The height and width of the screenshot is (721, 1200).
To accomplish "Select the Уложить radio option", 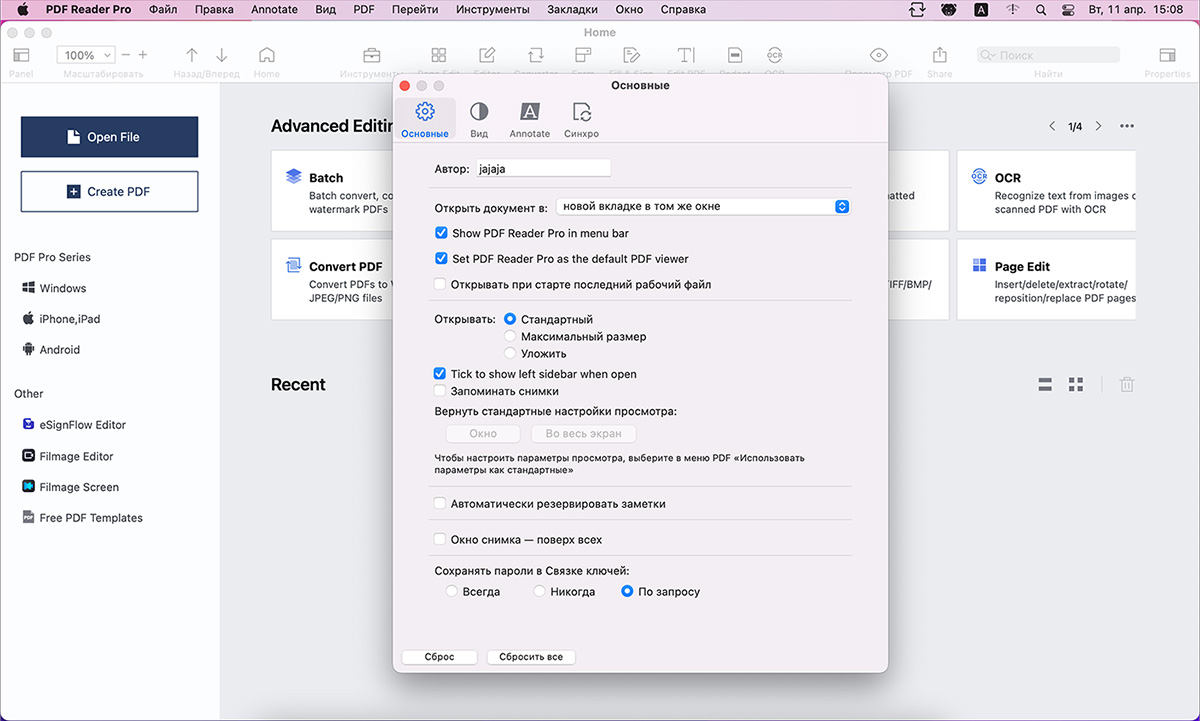I will 510,353.
